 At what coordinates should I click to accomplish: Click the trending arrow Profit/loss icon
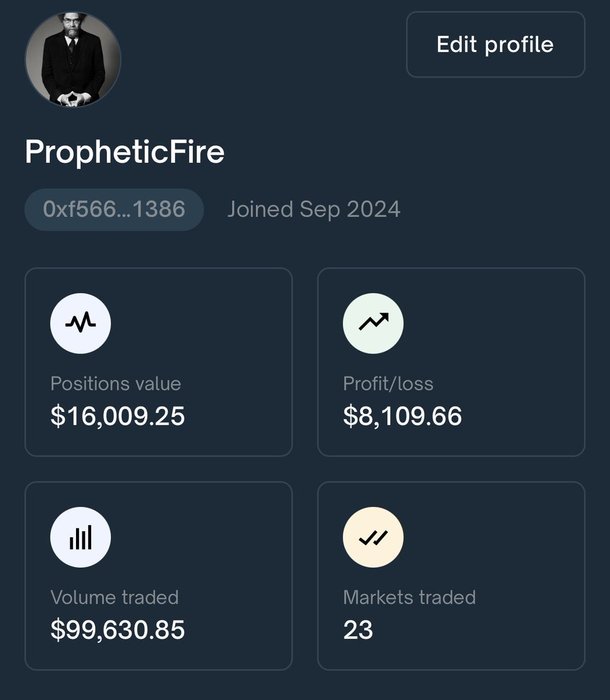pos(373,323)
